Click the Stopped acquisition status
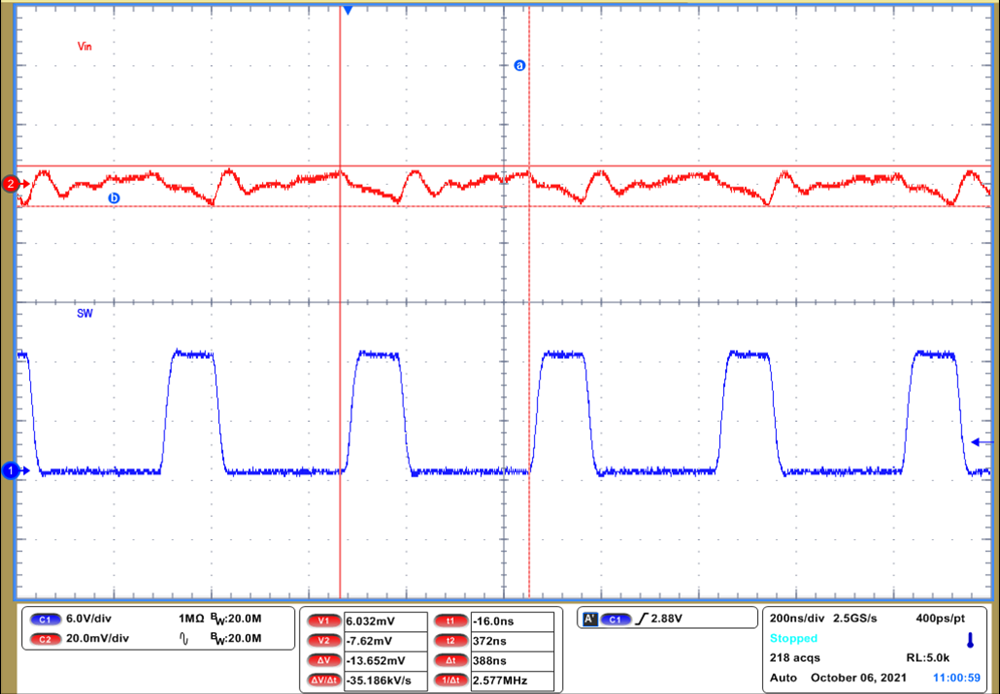 (794, 638)
